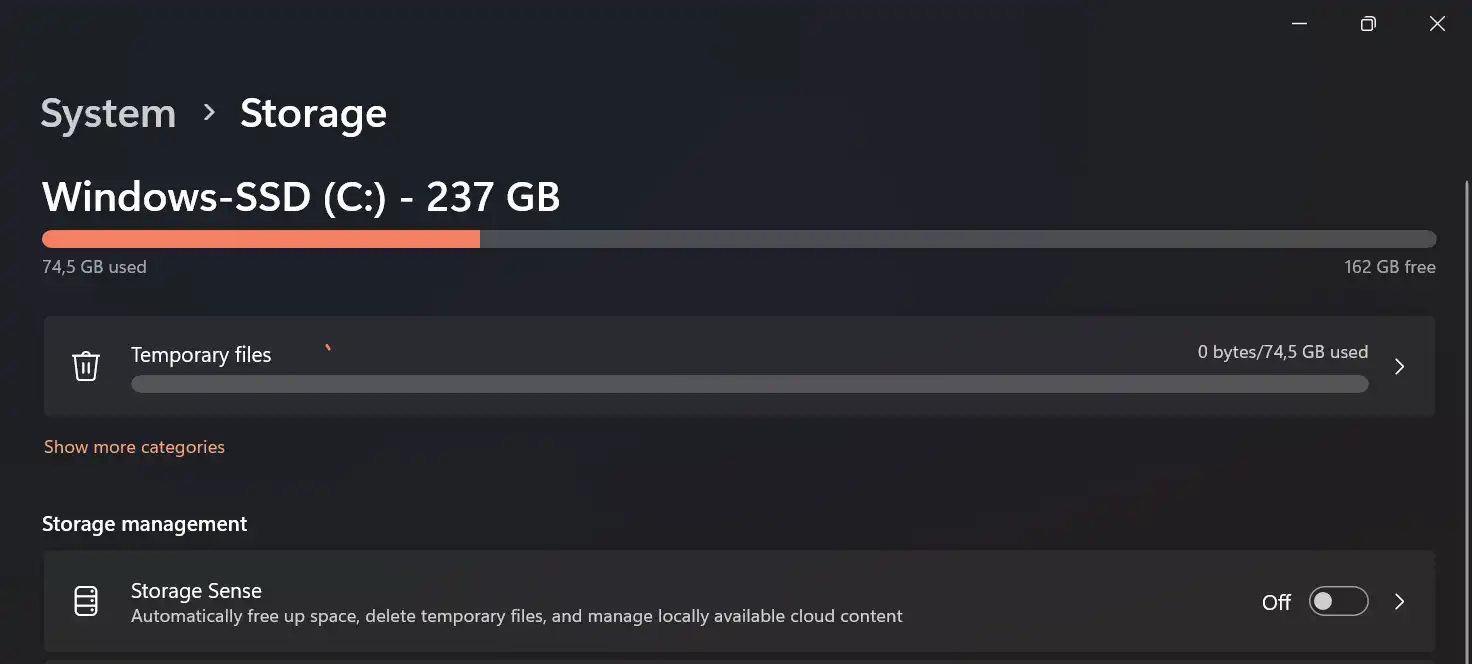Click the trash can icon for Temporary files
The image size is (1472, 664).
tap(86, 366)
